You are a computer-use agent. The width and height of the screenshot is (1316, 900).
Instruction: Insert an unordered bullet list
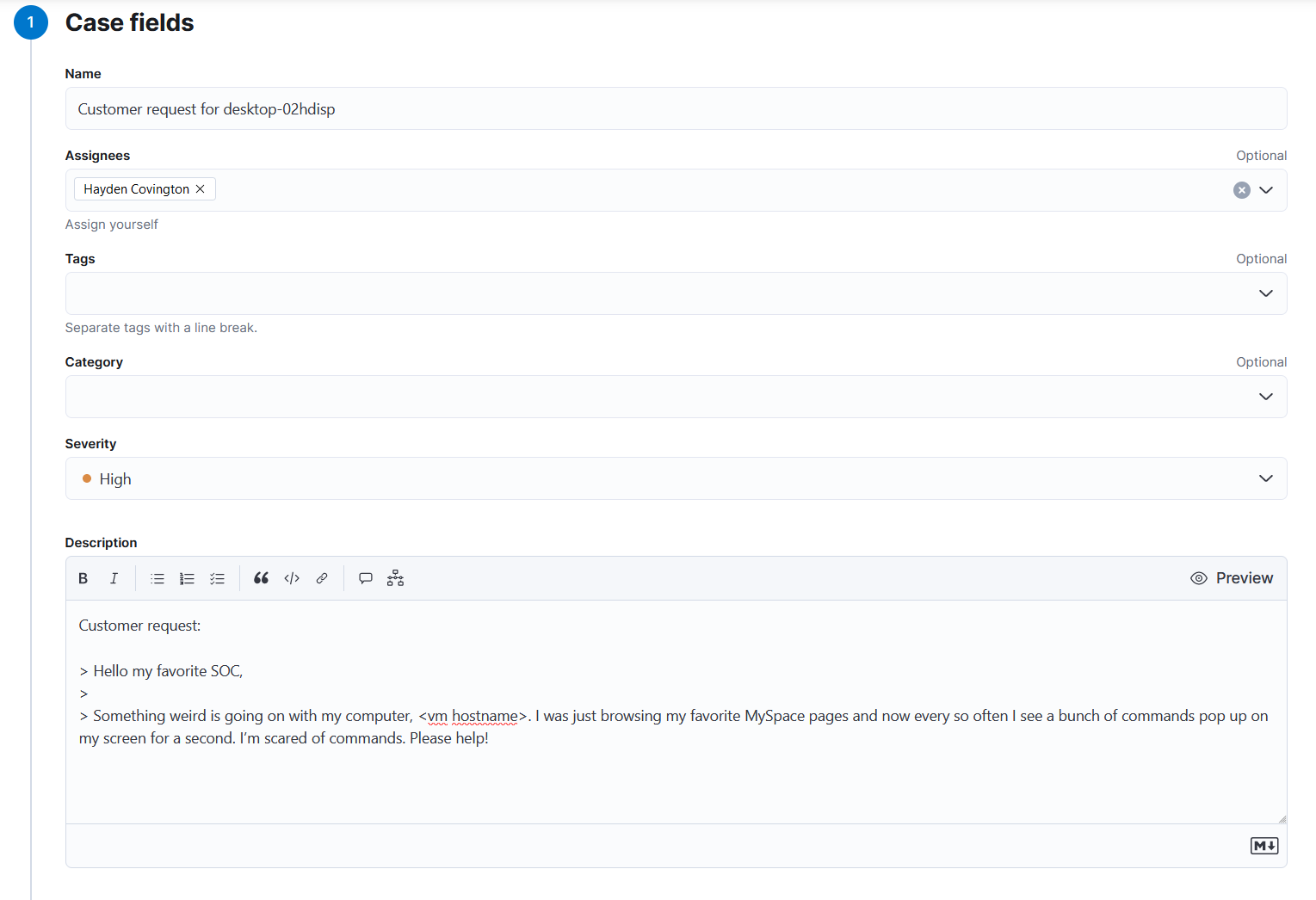[x=158, y=578]
